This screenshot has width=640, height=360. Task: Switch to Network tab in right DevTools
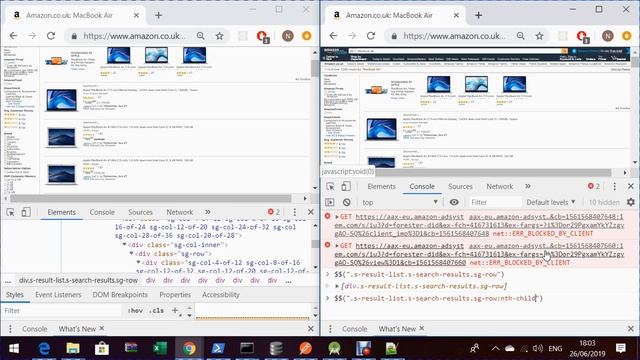[x=500, y=187]
